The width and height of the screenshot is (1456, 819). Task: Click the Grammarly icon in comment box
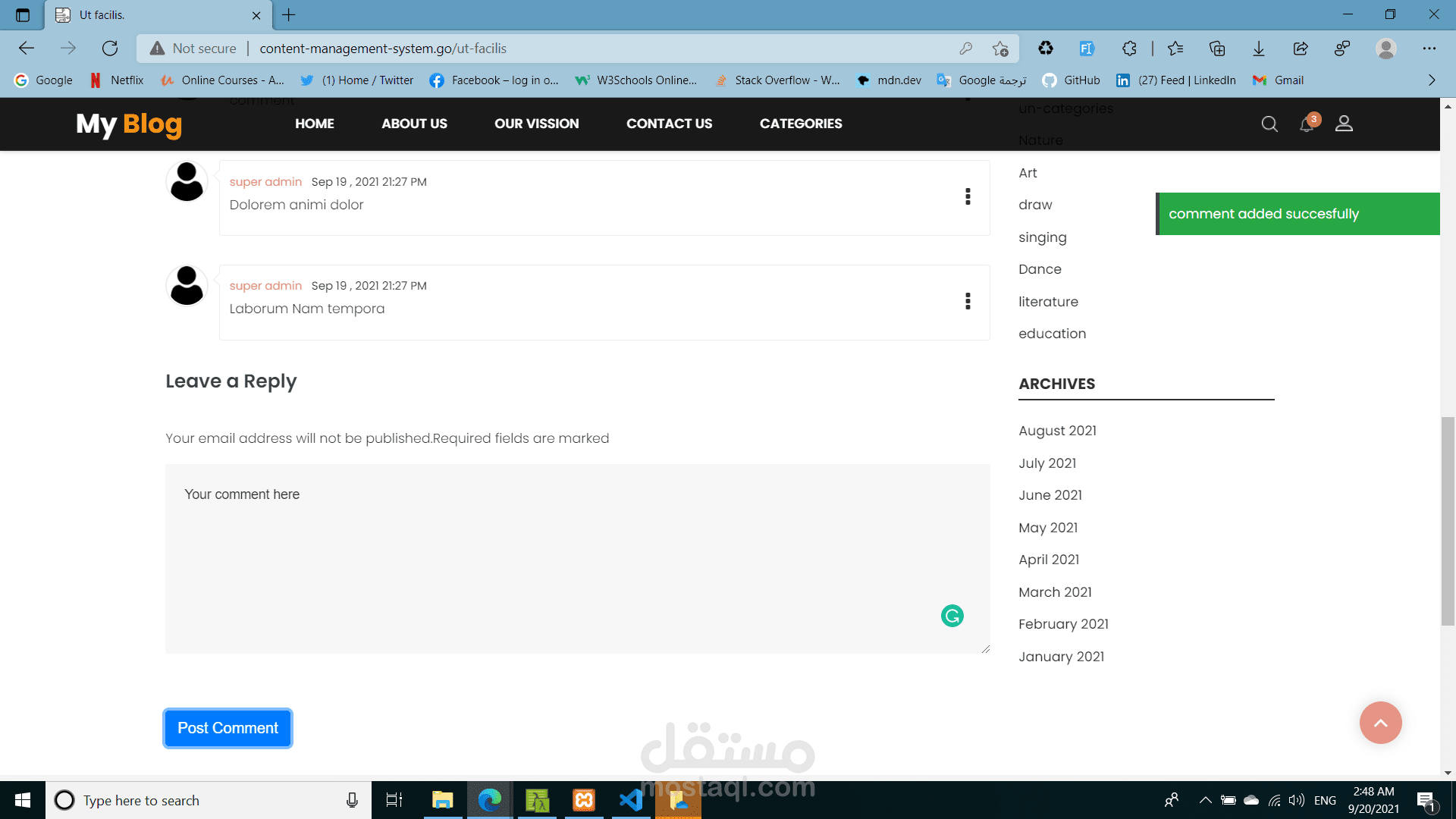(952, 616)
